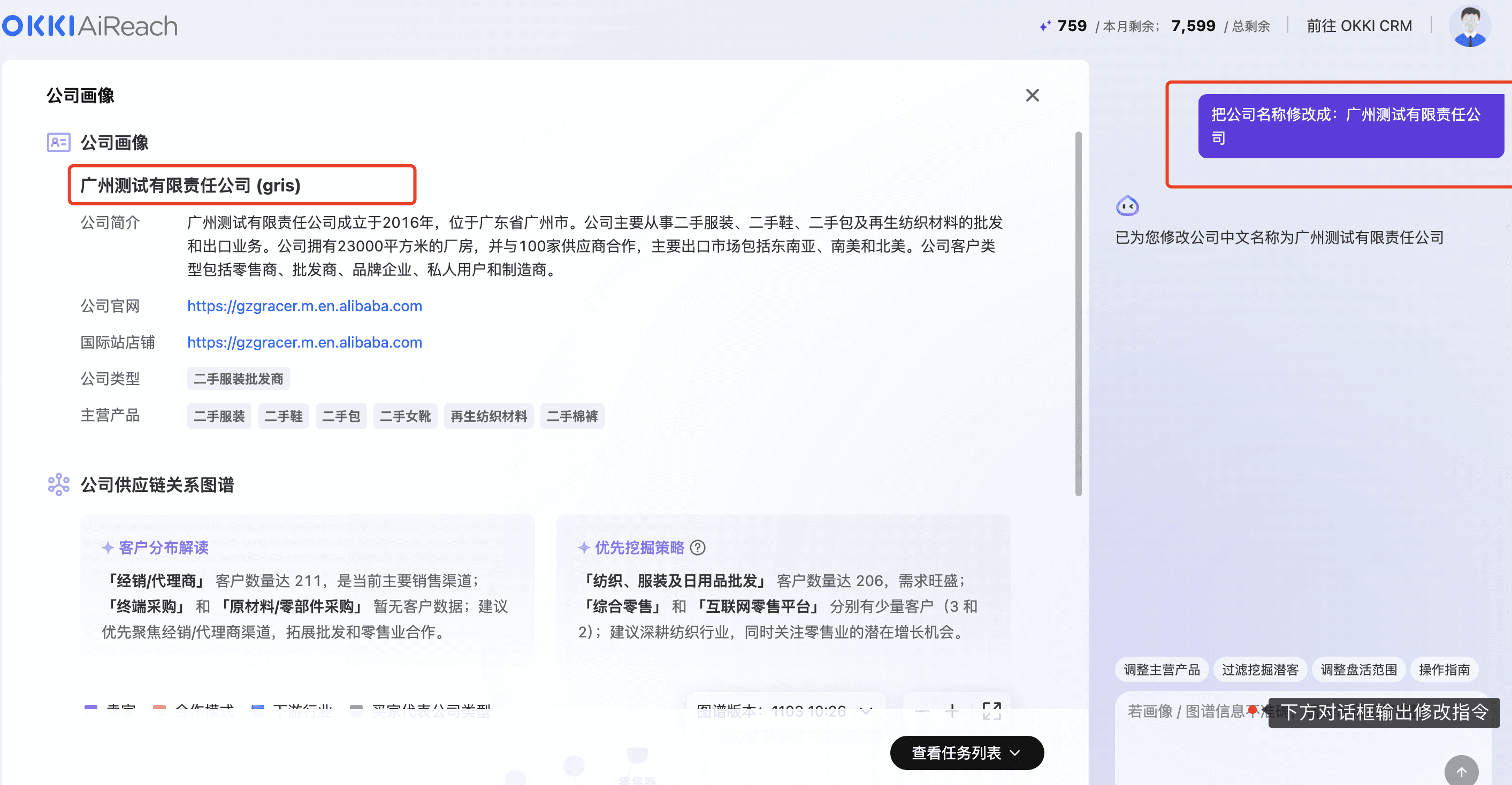Zoom in the graph with plus icon

tap(952, 711)
